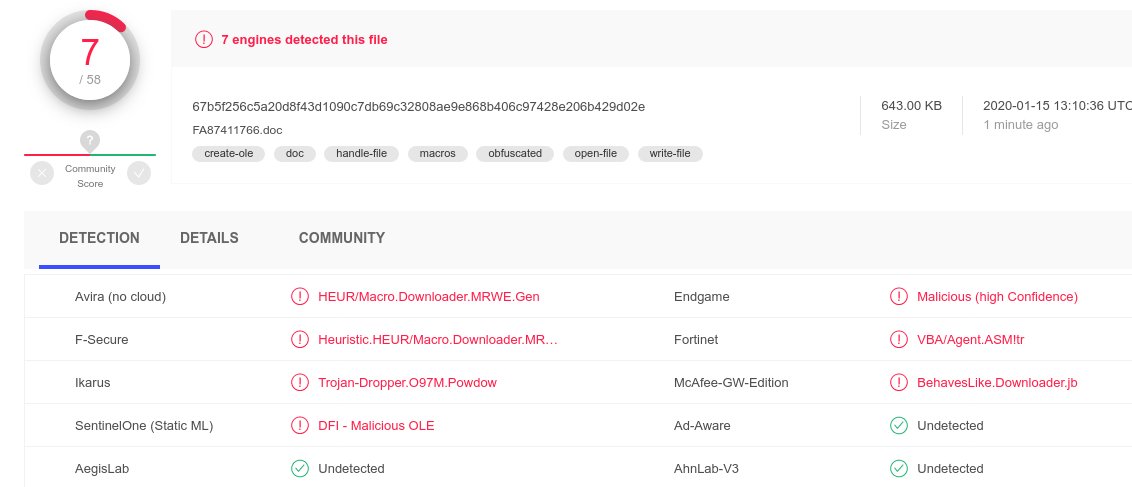Image resolution: width=1132 pixels, height=487 pixels.
Task: Click the Ad-Aware undetected checkmark icon
Action: point(899,426)
